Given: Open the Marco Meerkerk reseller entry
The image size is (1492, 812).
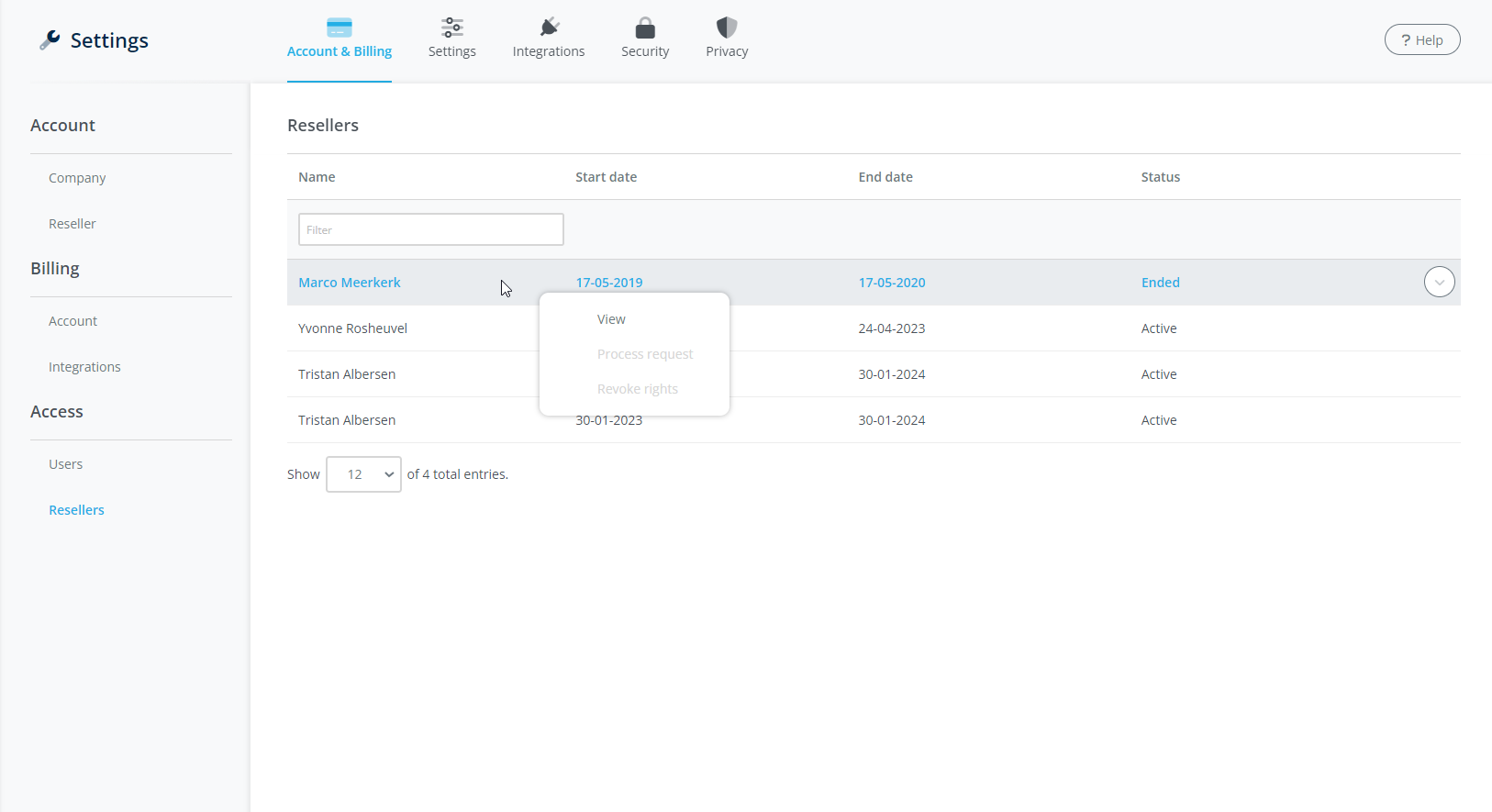Looking at the screenshot, I should [350, 283].
